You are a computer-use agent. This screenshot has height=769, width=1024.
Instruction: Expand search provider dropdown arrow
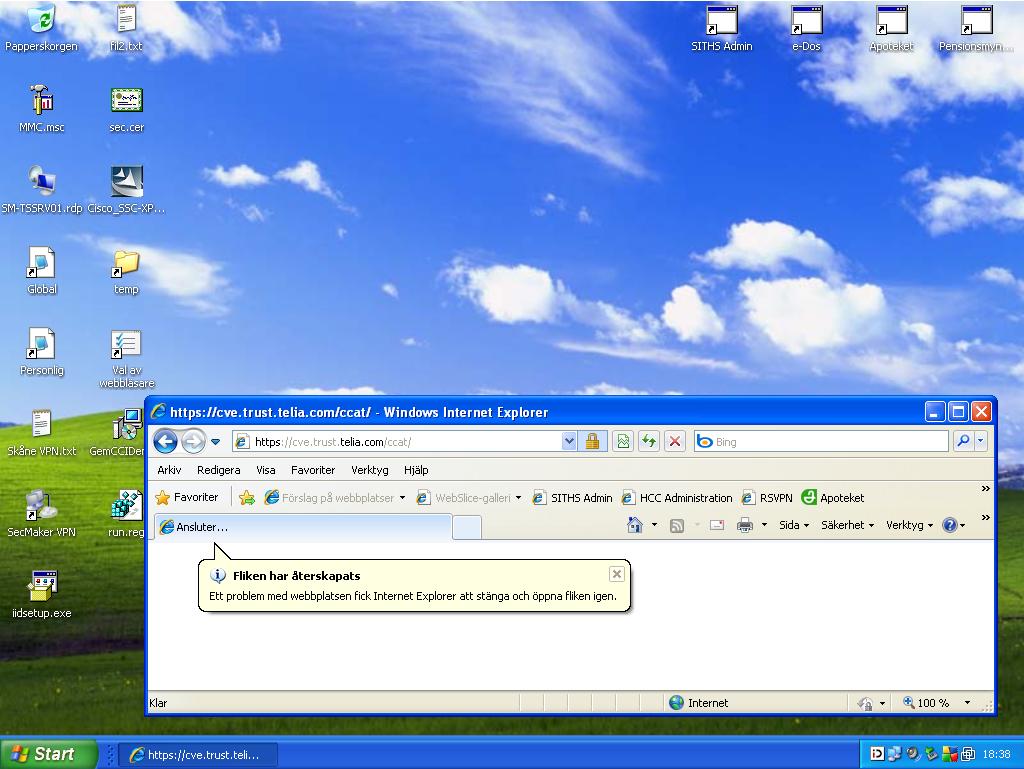point(980,442)
